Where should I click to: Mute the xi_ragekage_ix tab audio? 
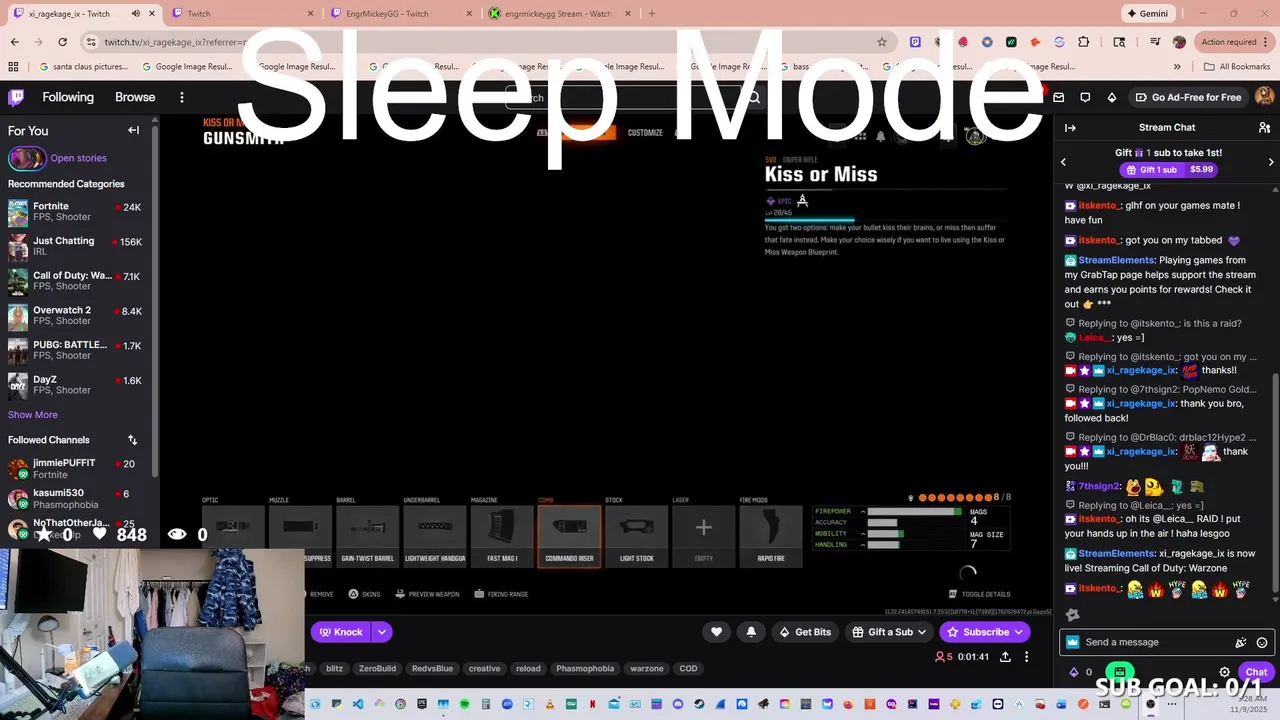(x=136, y=14)
